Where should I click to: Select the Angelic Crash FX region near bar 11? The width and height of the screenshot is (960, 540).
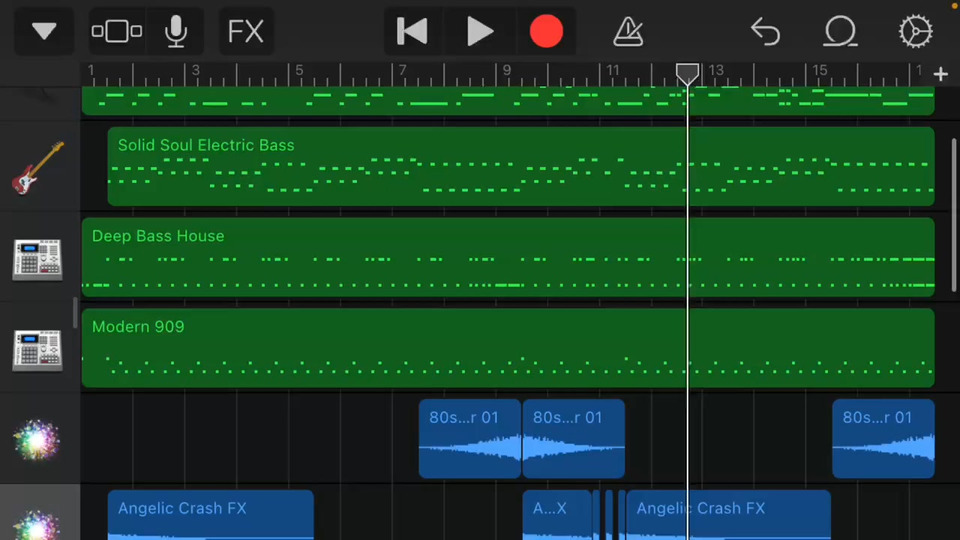point(728,515)
